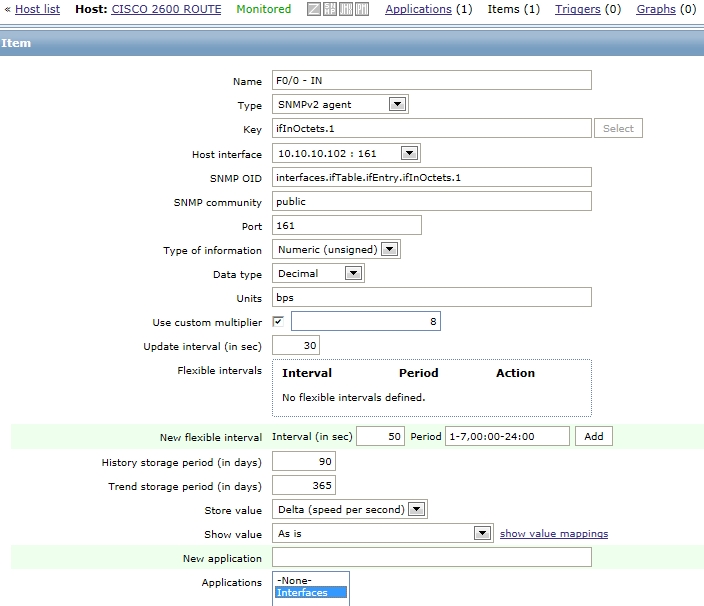Open the Applications (1) link
704x606 pixels.
pyautogui.click(x=418, y=9)
